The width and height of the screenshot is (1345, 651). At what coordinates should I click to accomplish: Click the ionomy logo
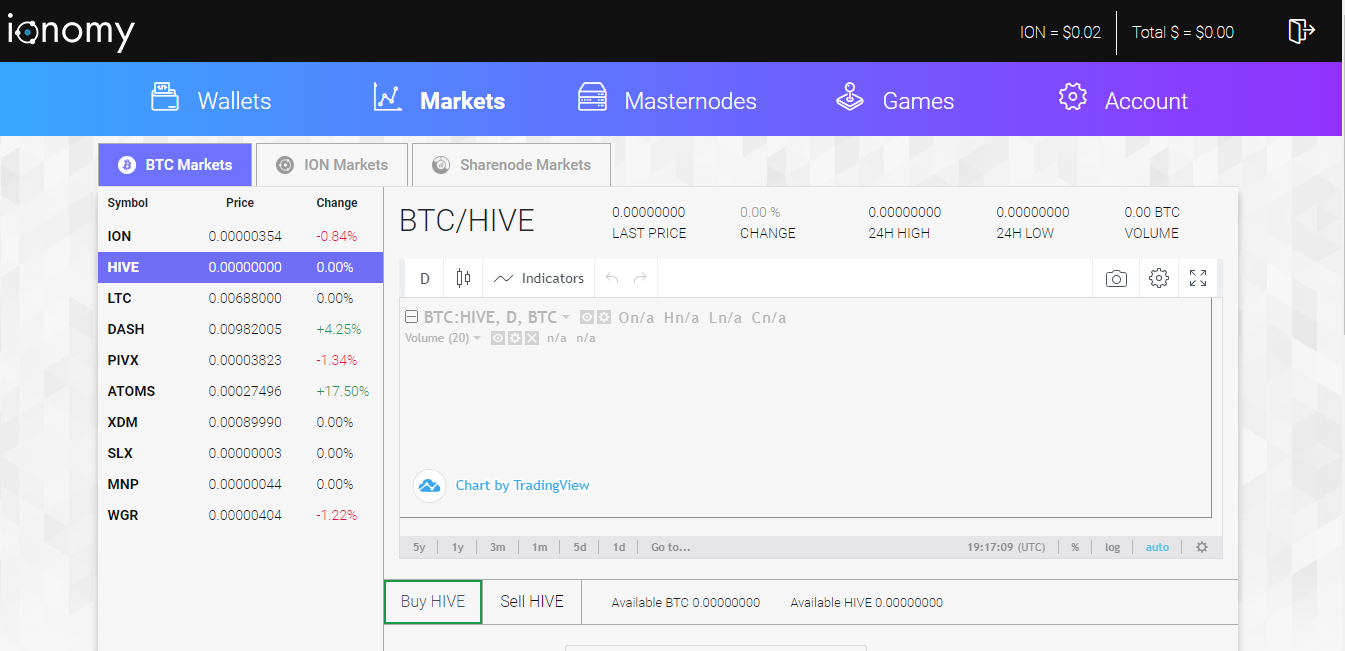[x=71, y=31]
